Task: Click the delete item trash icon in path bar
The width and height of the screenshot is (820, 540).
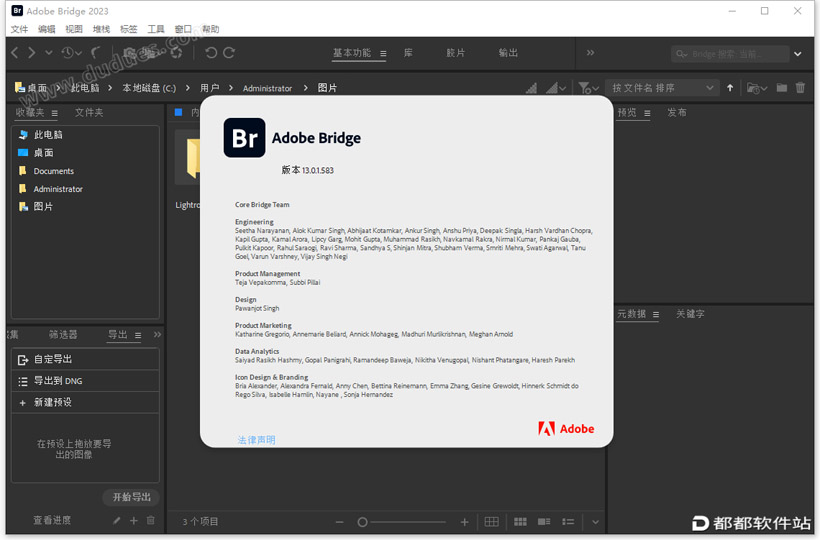Action: [801, 88]
